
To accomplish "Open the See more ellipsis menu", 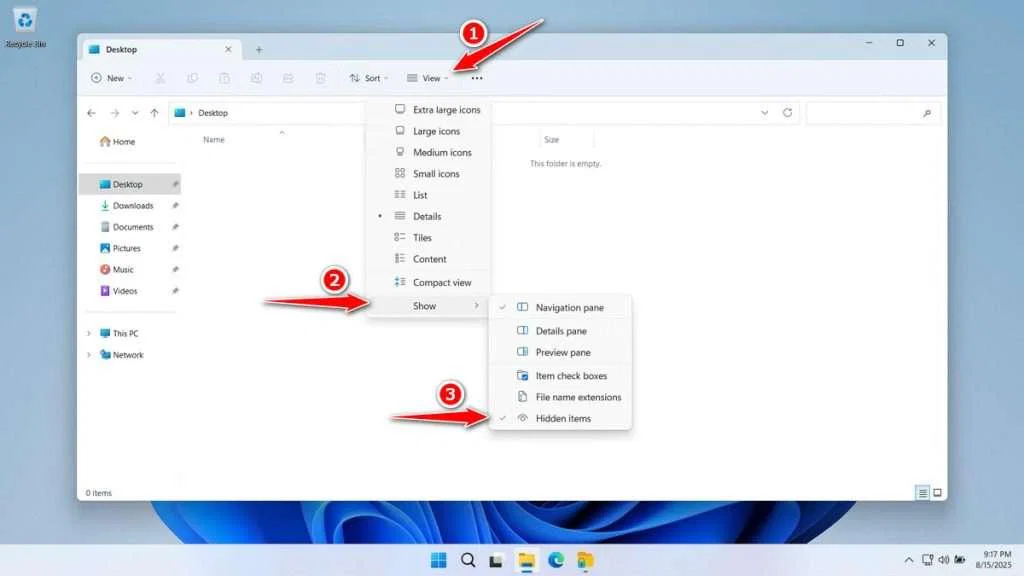I will [475, 78].
